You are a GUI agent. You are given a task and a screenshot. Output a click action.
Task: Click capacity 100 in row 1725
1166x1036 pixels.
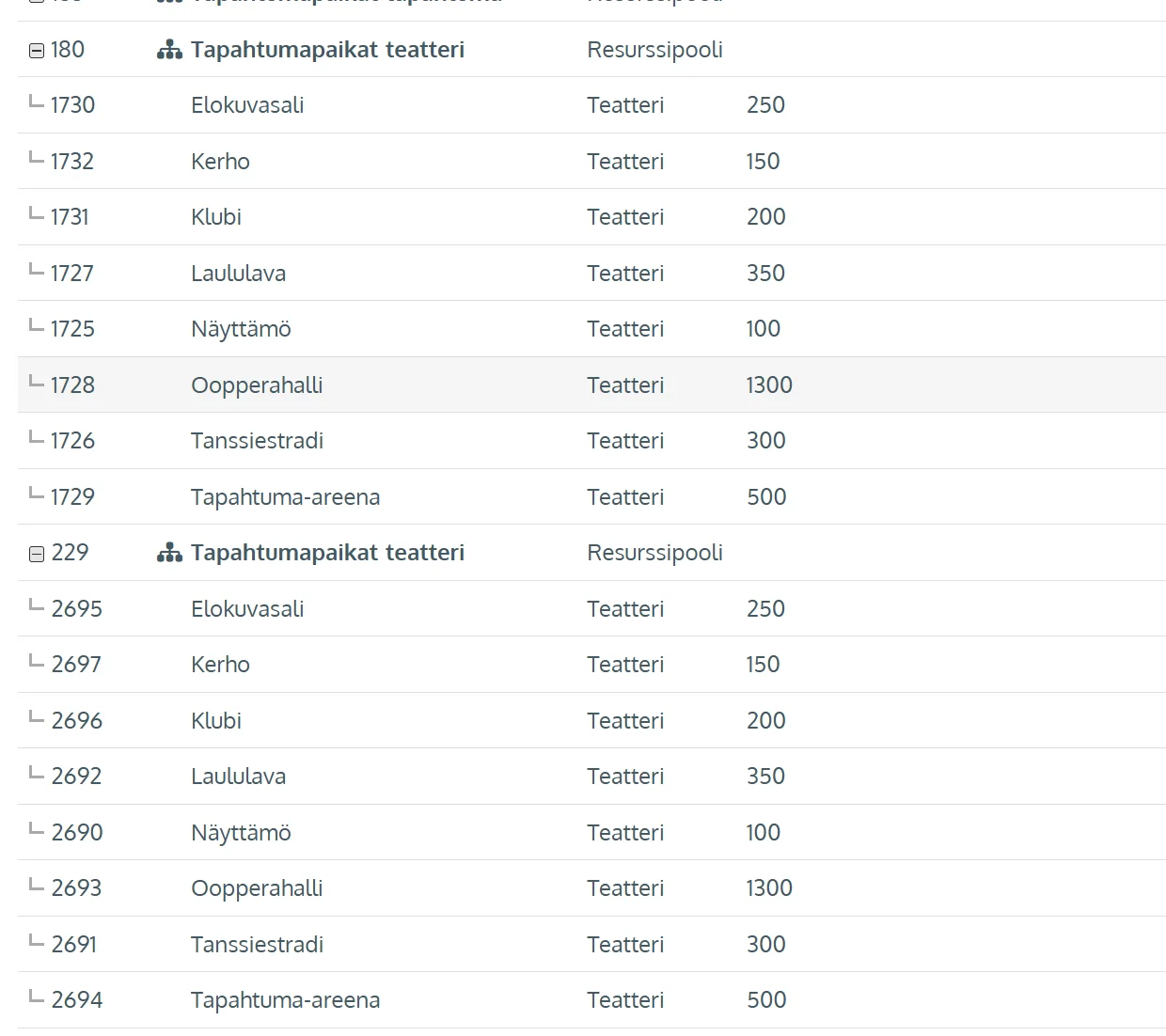click(x=764, y=329)
